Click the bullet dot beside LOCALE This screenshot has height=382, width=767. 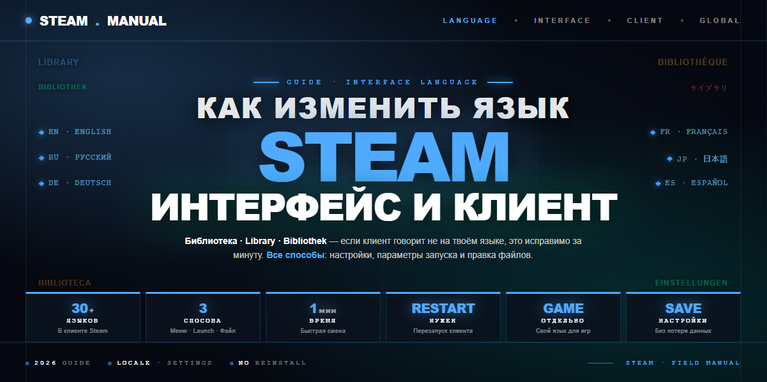click(110, 363)
